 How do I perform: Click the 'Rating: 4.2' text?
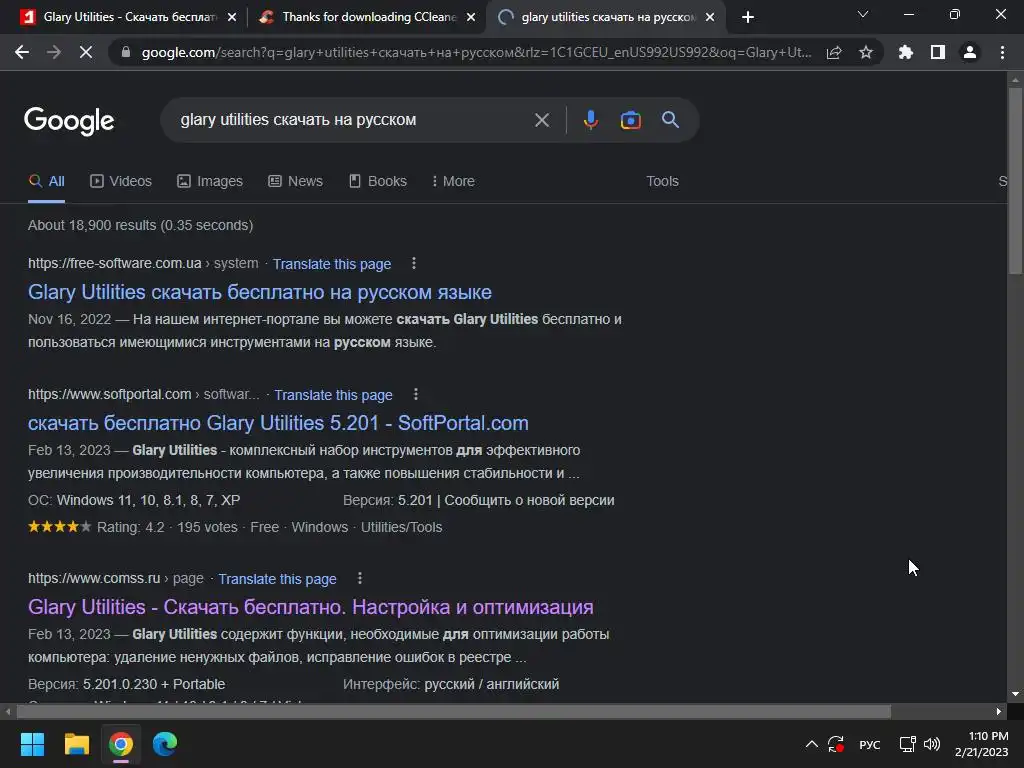pyautogui.click(x=131, y=527)
